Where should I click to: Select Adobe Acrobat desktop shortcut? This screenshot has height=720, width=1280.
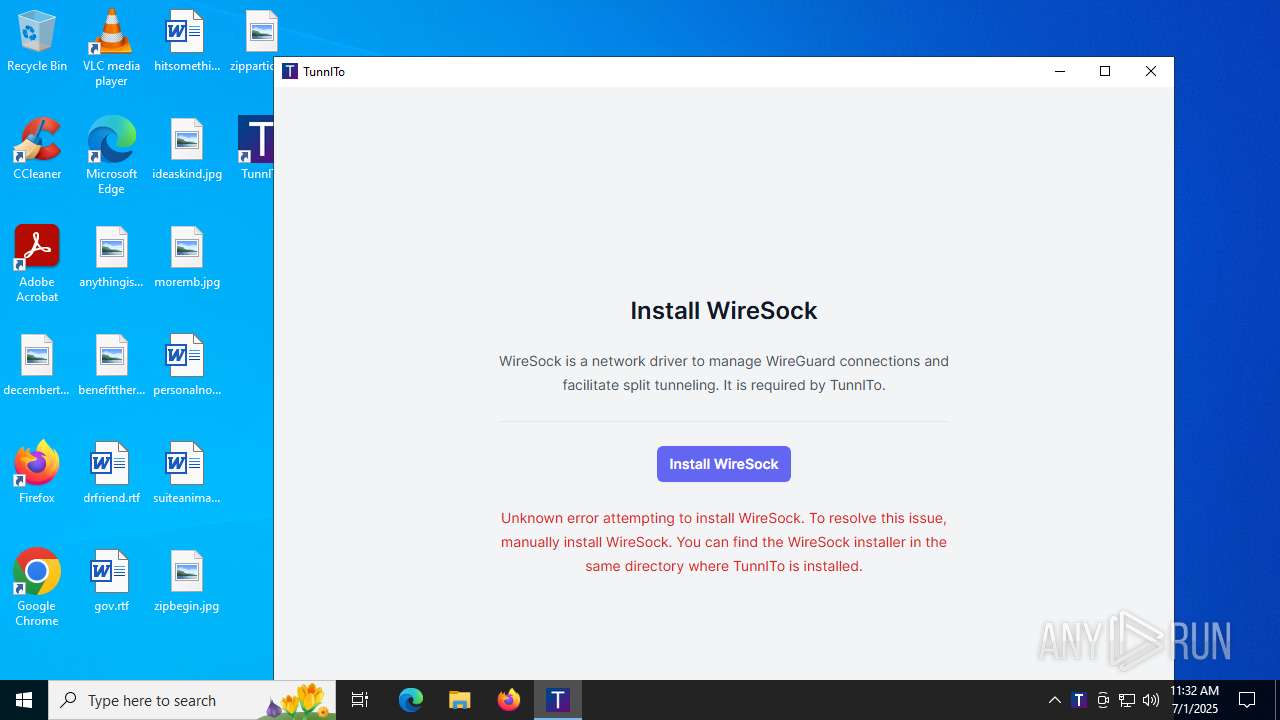[x=37, y=264]
